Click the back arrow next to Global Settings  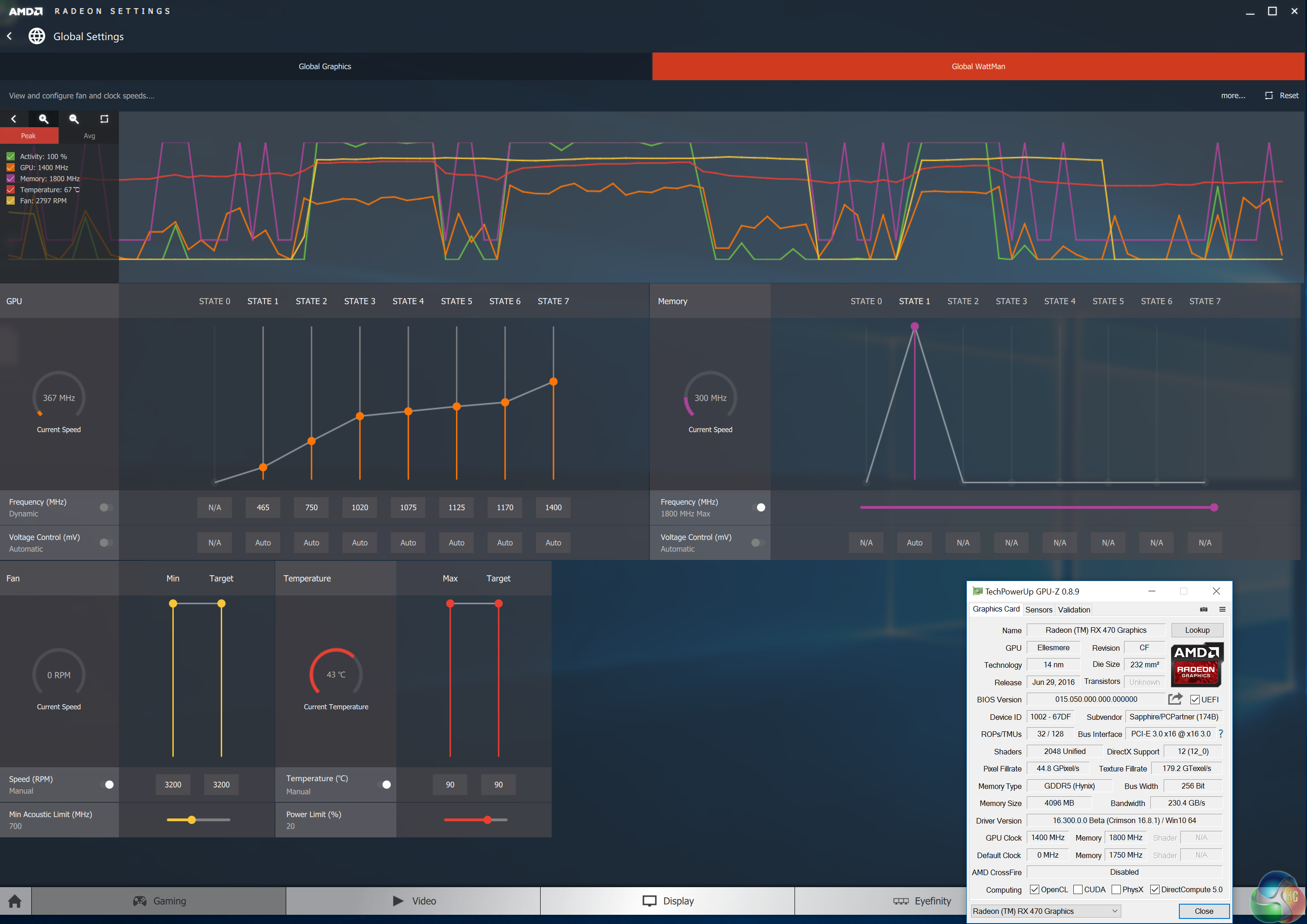[x=10, y=36]
